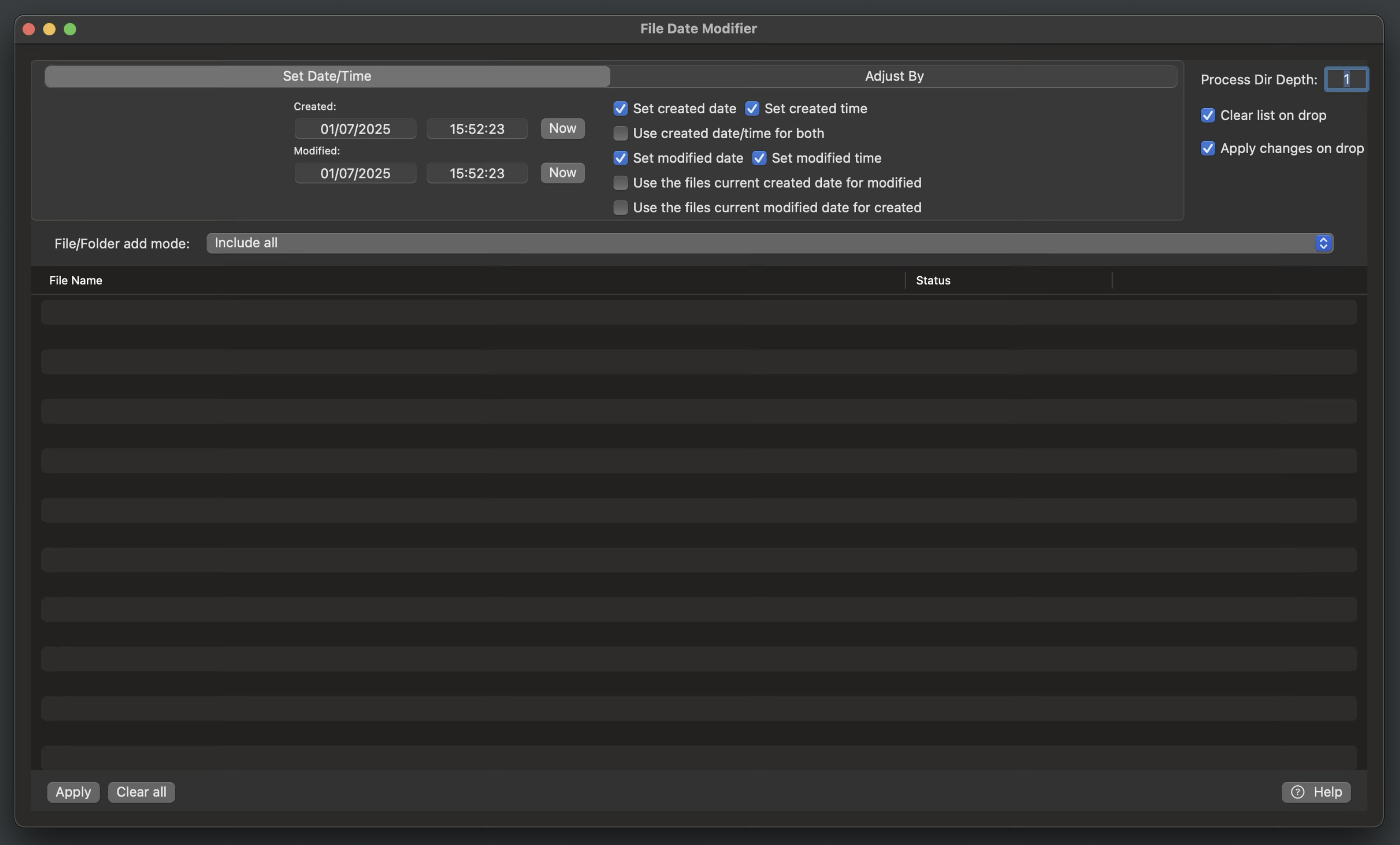Enable 'Use created date/time for both'
The height and width of the screenshot is (845, 1400).
click(620, 133)
